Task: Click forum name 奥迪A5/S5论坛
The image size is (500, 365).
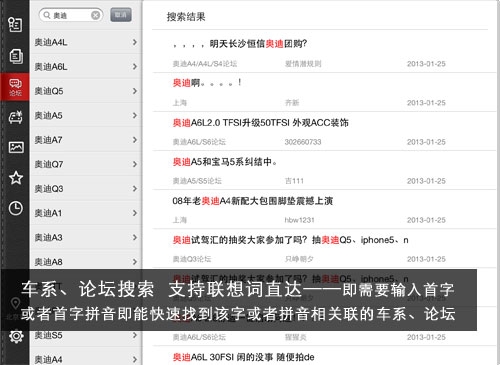Action: click(x=197, y=181)
